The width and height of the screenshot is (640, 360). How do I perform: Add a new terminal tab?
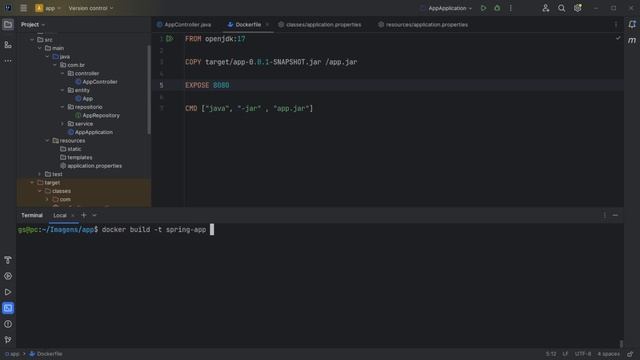click(x=84, y=215)
